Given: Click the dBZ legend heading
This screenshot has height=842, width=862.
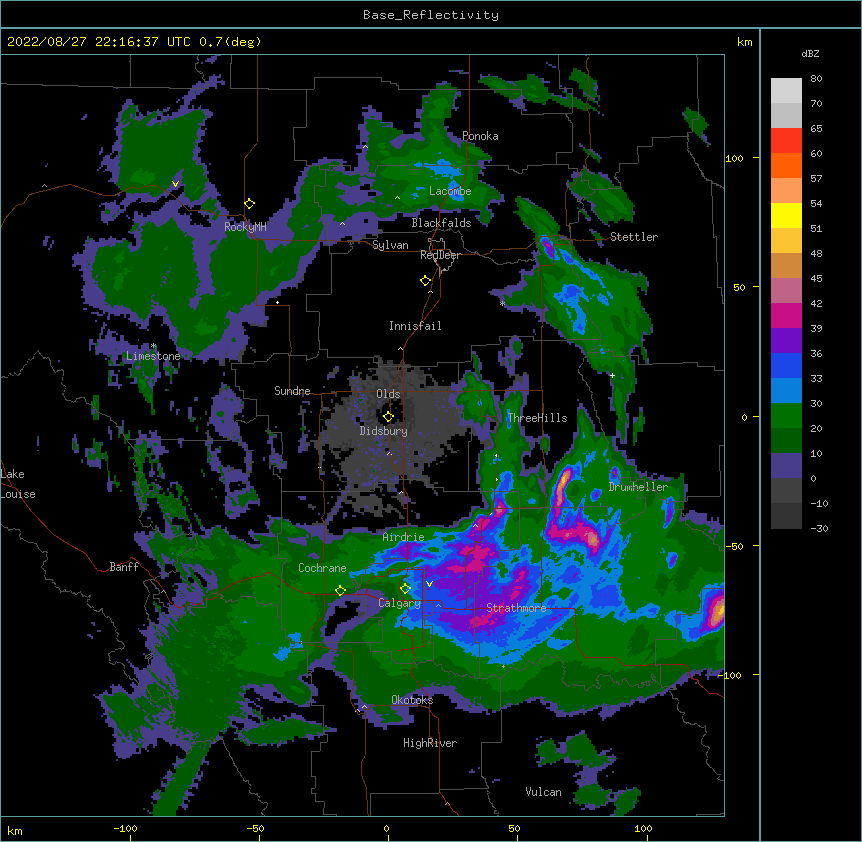Looking at the screenshot, I should tap(810, 54).
